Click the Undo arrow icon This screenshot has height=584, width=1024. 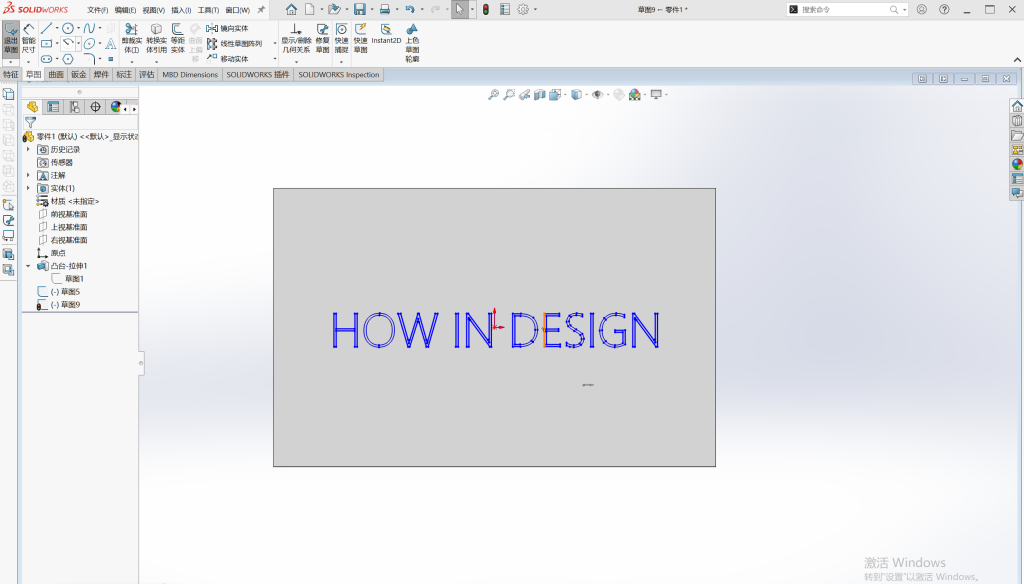pos(410,9)
